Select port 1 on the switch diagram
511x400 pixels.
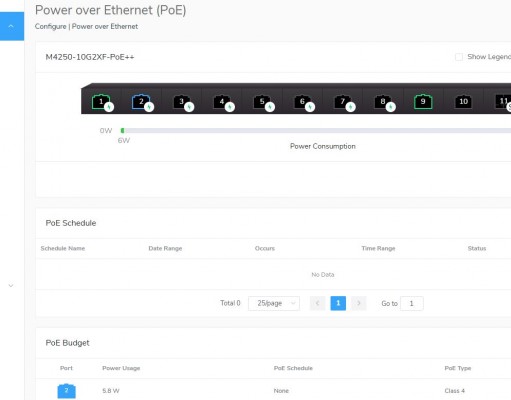101,102
